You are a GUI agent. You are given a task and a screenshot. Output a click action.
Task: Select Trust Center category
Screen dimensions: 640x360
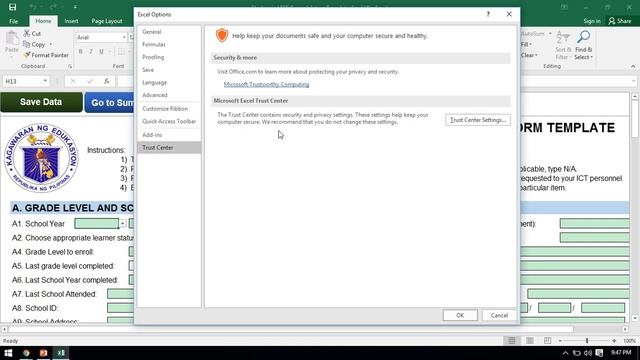pos(169,147)
